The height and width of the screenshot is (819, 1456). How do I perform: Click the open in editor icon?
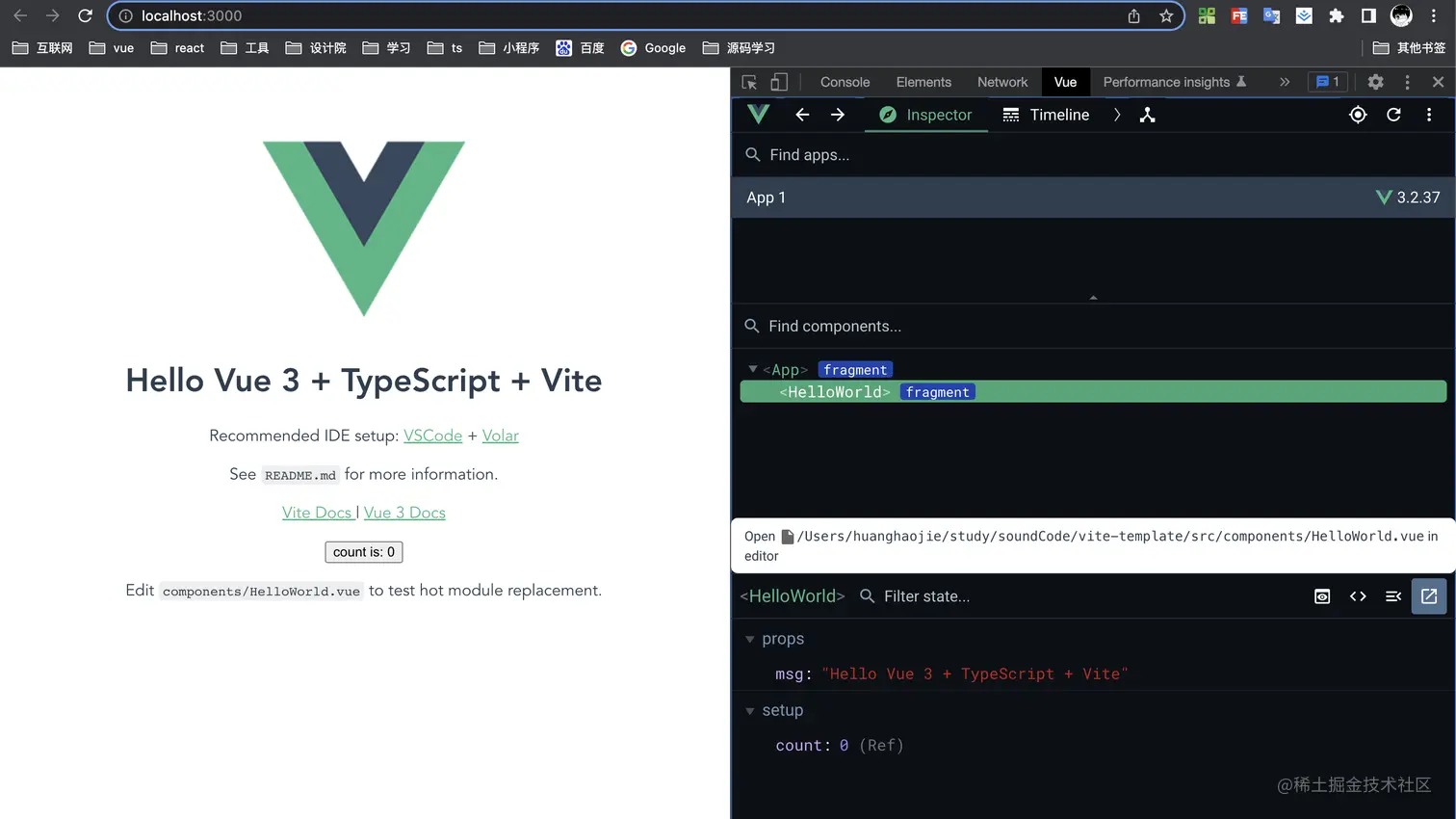point(1429,596)
